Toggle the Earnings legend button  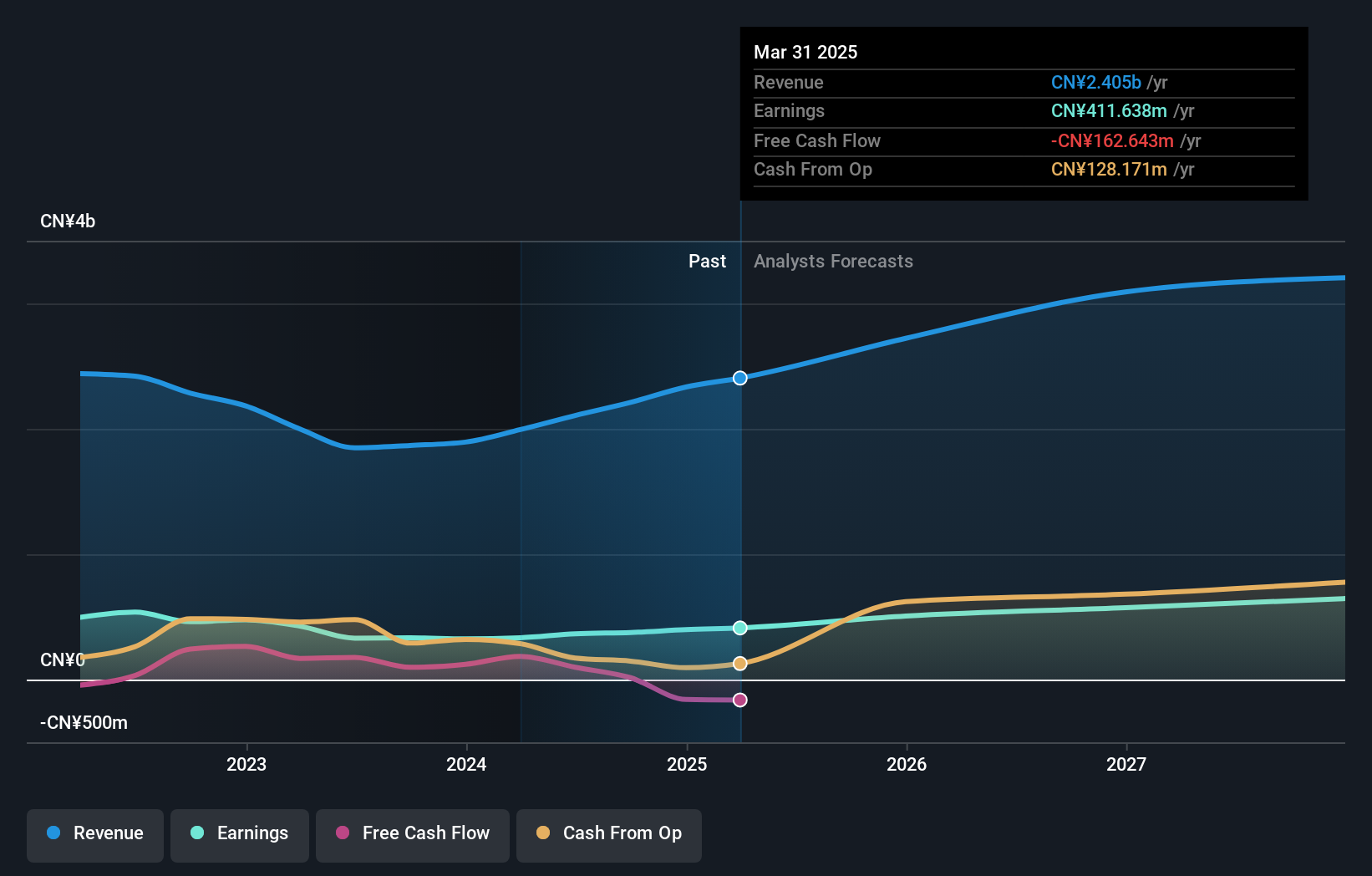click(240, 835)
